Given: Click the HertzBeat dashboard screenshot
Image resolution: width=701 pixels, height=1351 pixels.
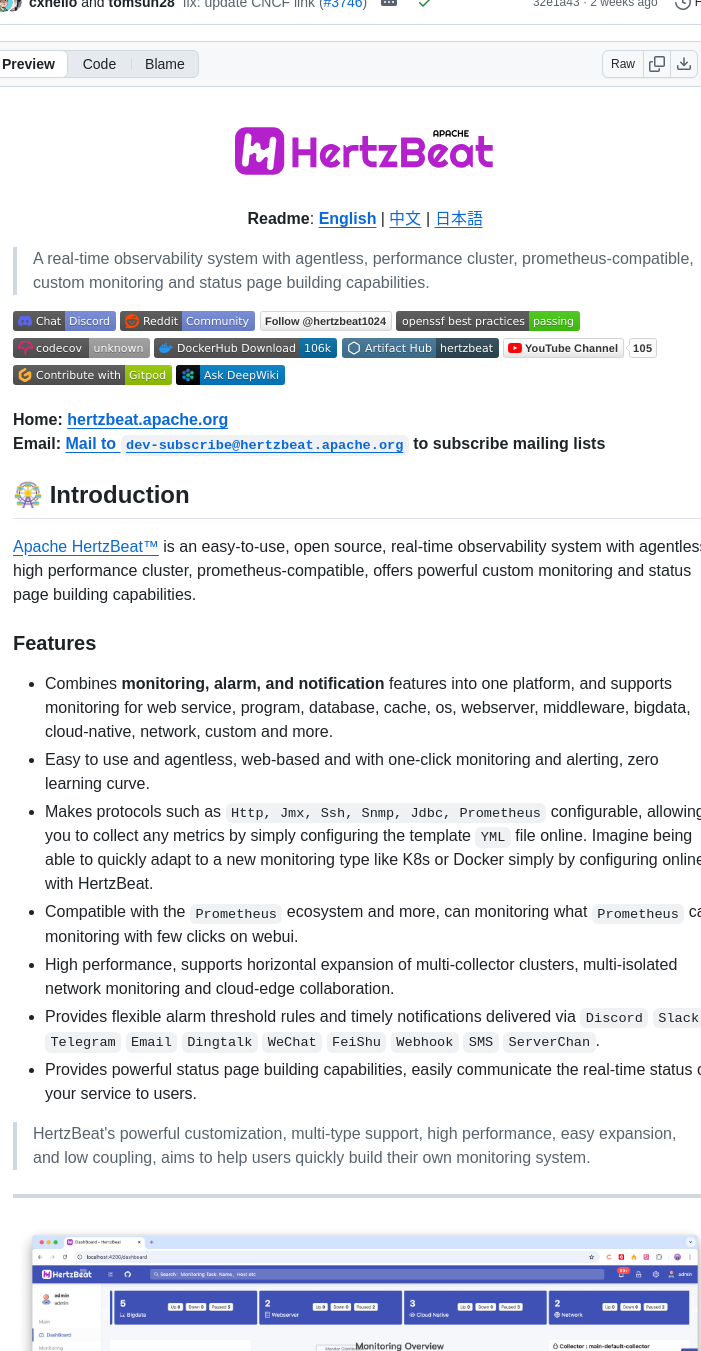Looking at the screenshot, I should (x=366, y=1292).
